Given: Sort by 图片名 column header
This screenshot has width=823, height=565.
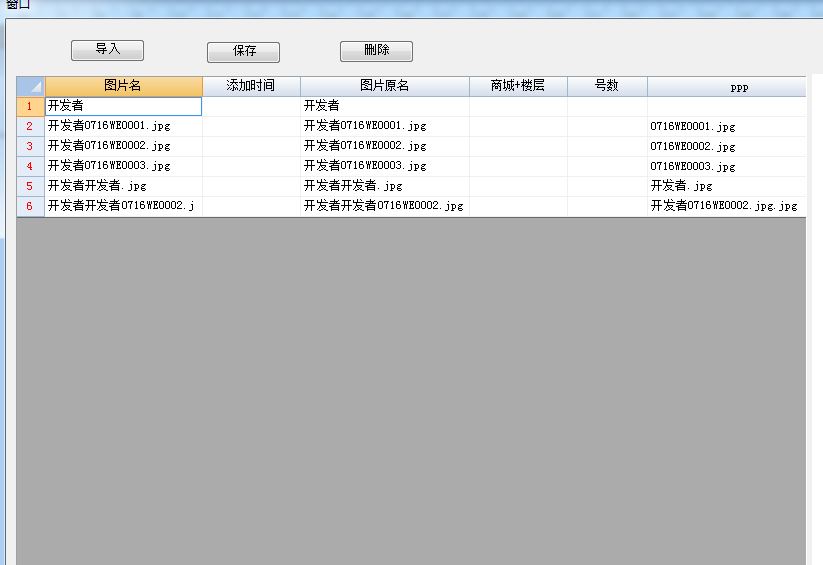Looking at the screenshot, I should pos(123,86).
